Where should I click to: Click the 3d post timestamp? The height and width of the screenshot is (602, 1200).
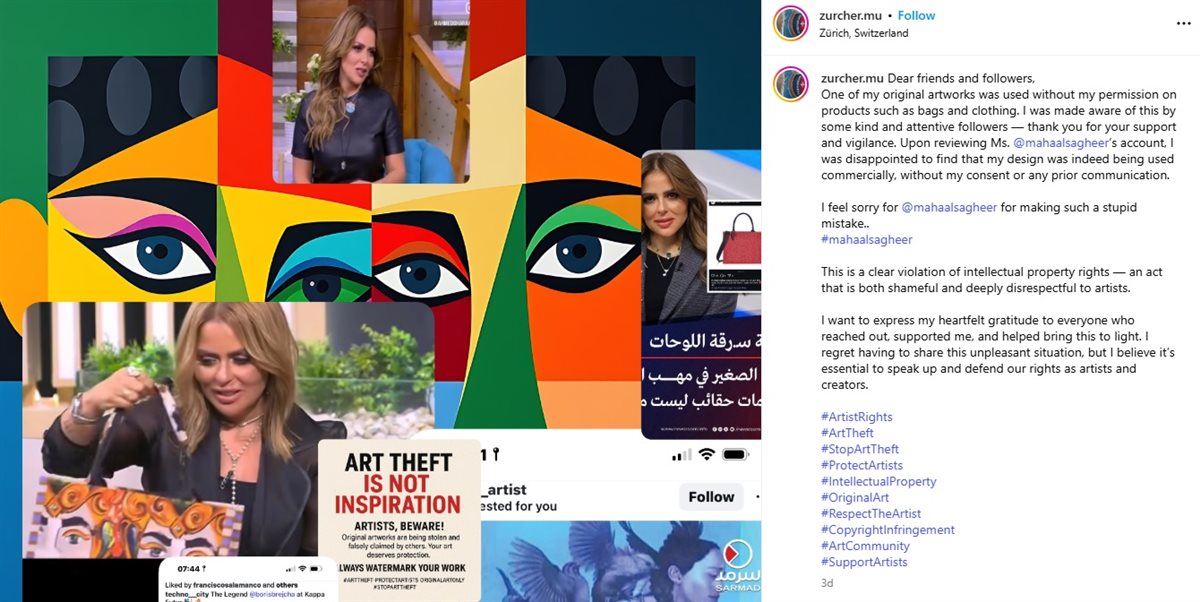pyautogui.click(x=827, y=583)
